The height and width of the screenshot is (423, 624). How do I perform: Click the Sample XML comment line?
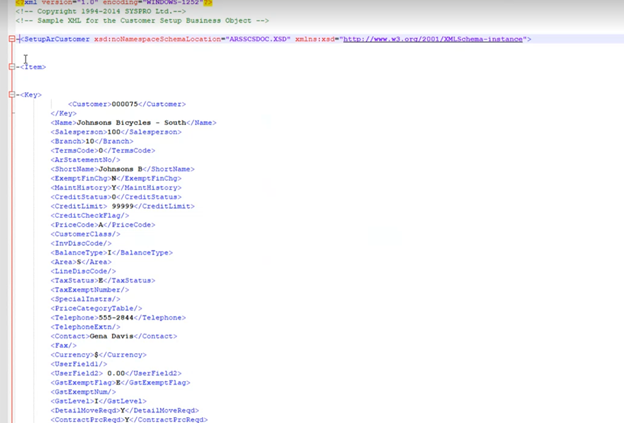pos(142,20)
